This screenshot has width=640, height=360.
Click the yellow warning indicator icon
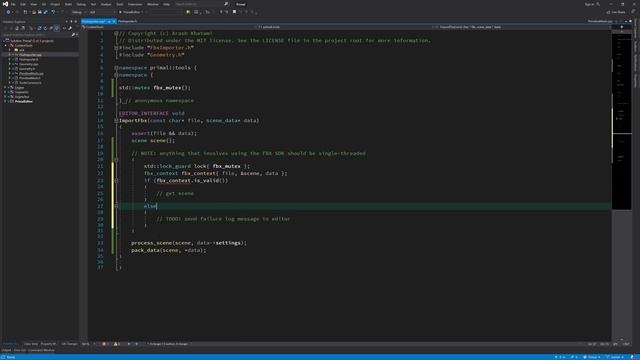pyautogui.click(x=116, y=344)
